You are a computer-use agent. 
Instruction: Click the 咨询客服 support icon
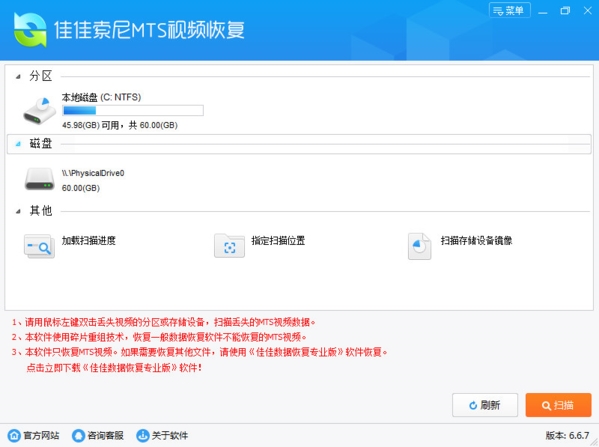(78, 436)
